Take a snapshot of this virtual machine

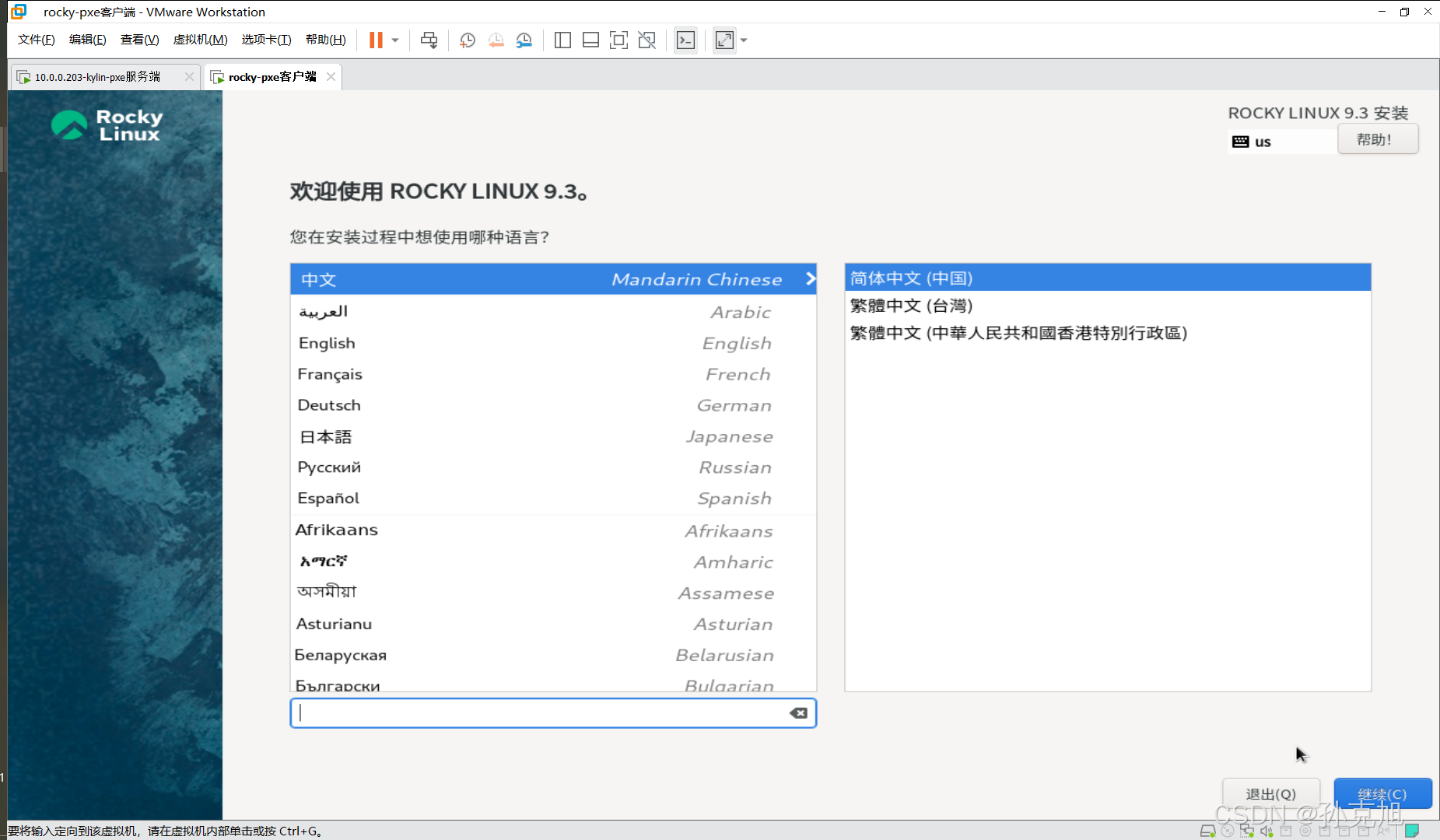point(468,40)
